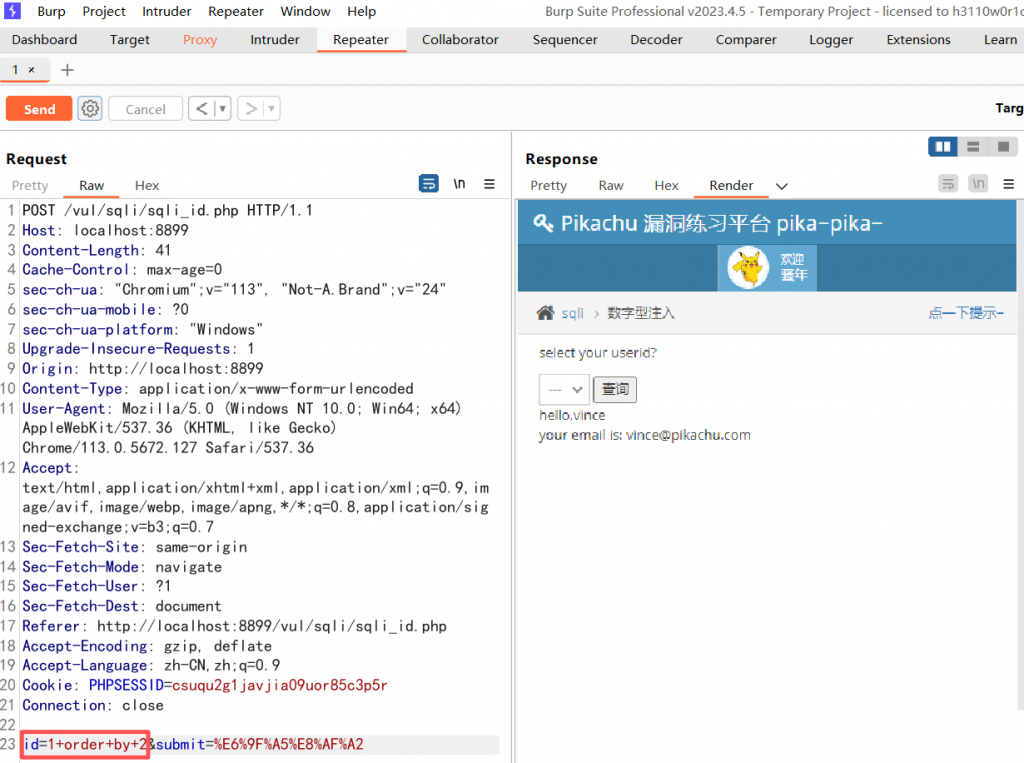Toggle word wrap in the Response editor
Screen dimensions: 1024x763
[948, 183]
